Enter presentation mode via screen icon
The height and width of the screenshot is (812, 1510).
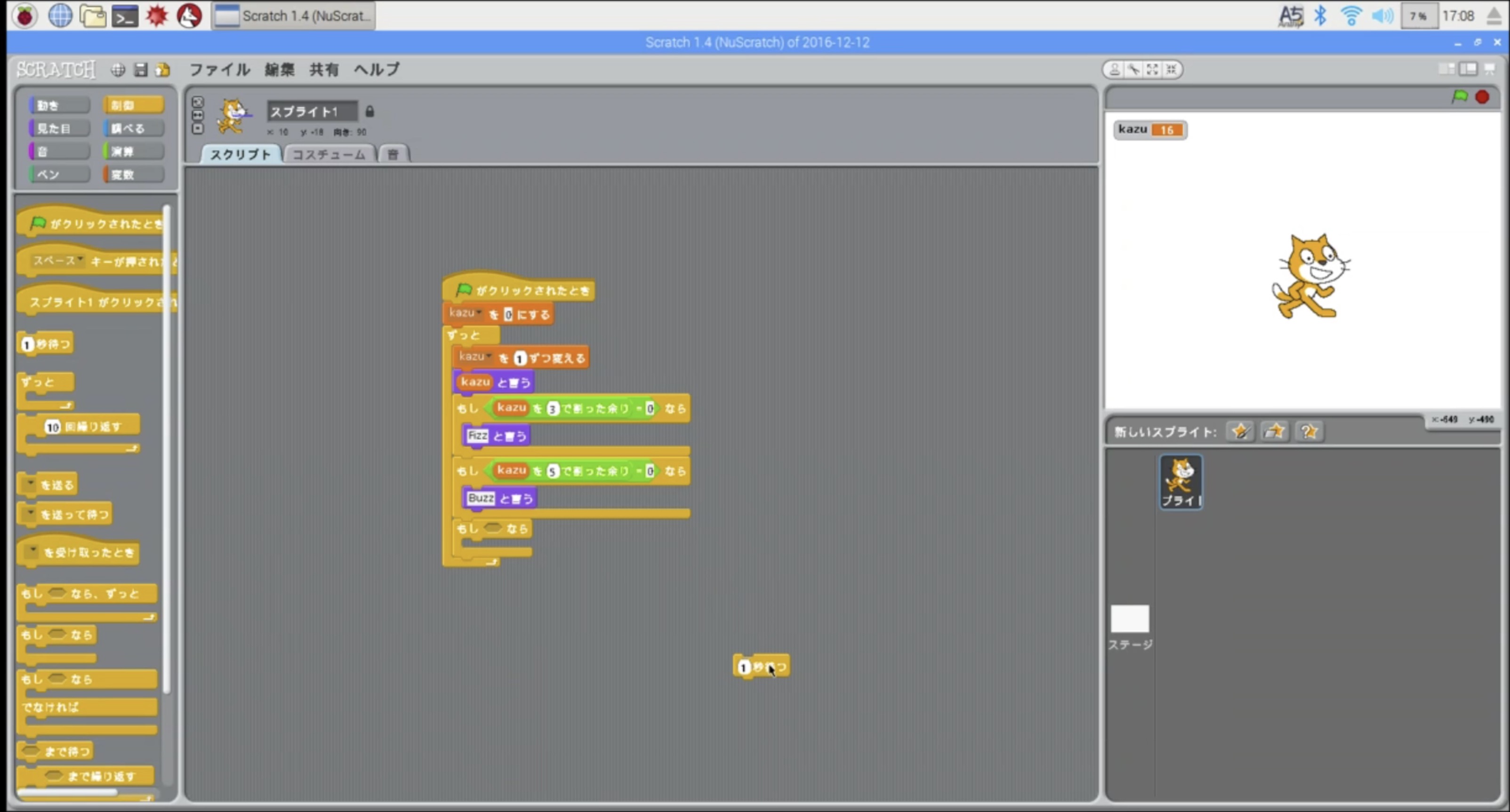coord(1489,69)
